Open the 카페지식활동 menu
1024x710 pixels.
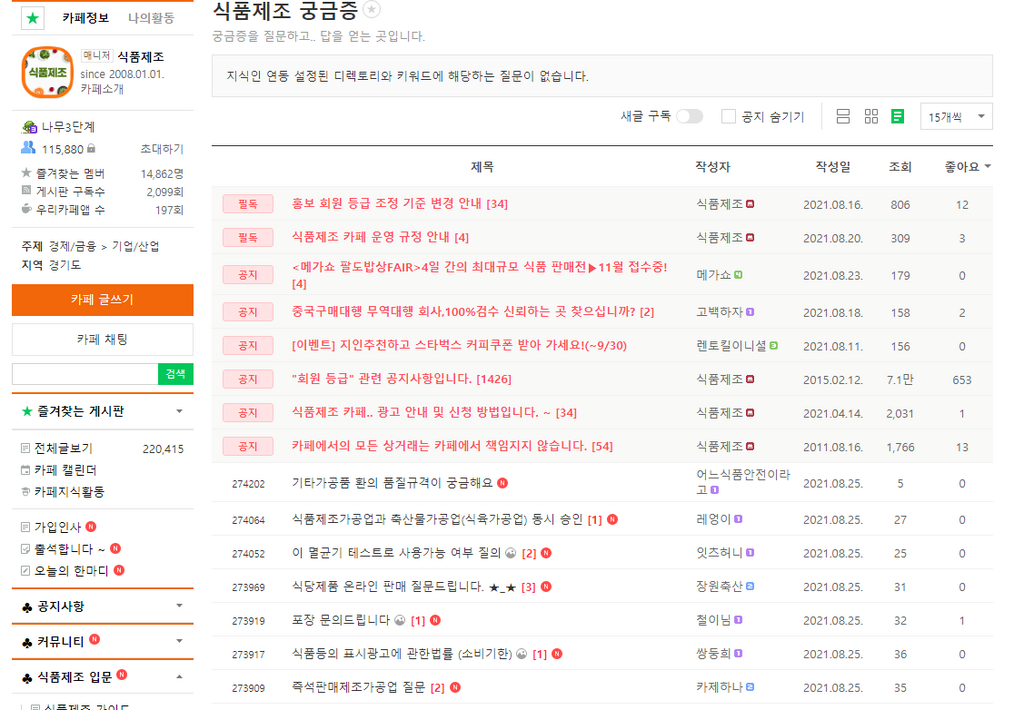[69, 491]
